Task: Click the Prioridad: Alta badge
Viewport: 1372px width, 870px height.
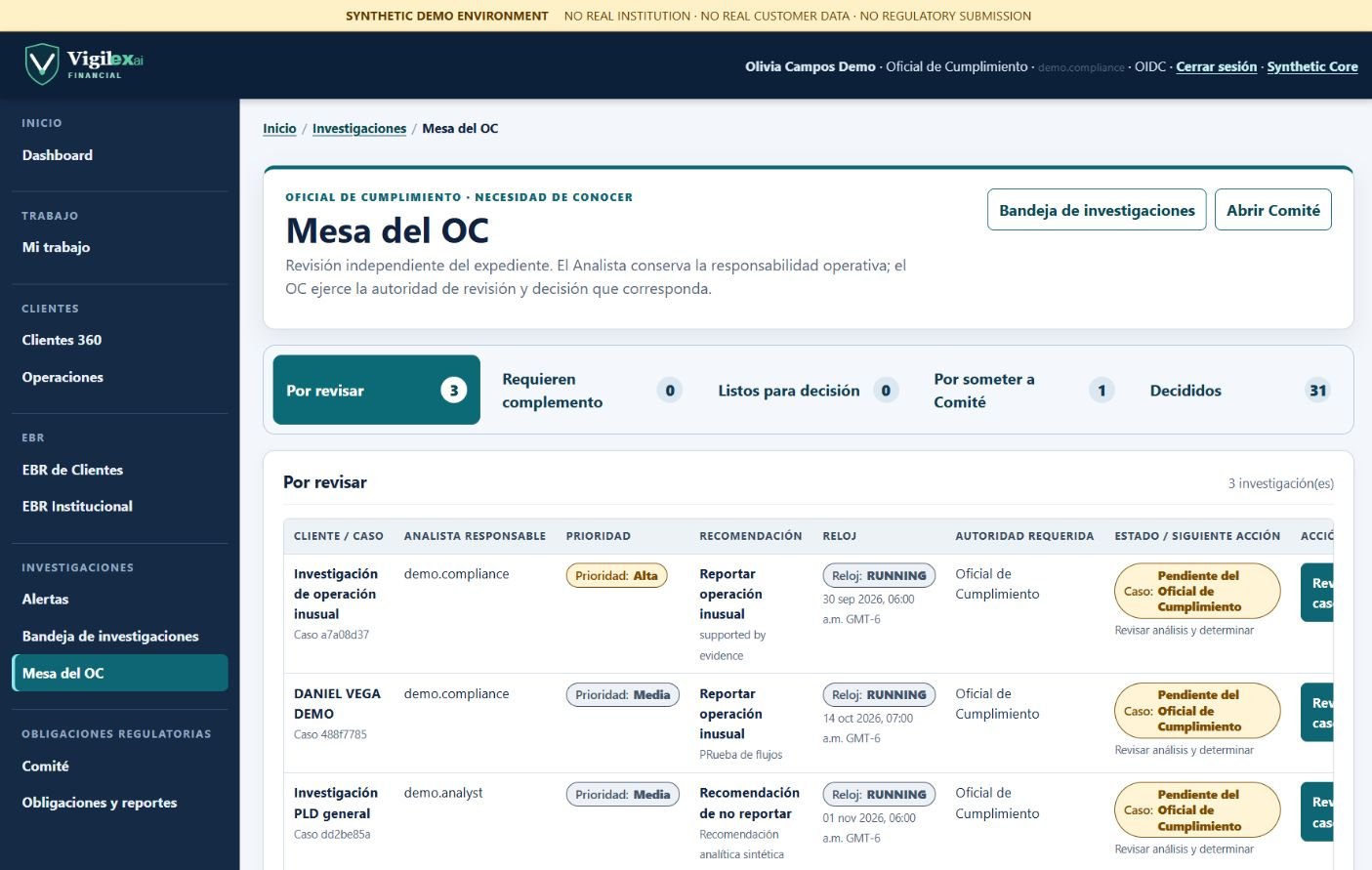Action: (x=616, y=575)
